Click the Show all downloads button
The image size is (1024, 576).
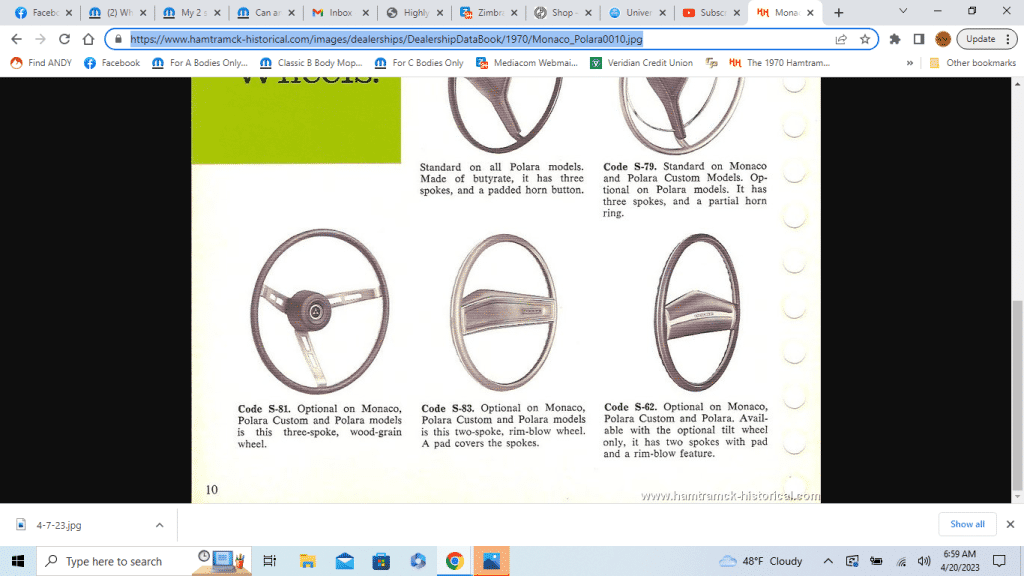click(966, 524)
